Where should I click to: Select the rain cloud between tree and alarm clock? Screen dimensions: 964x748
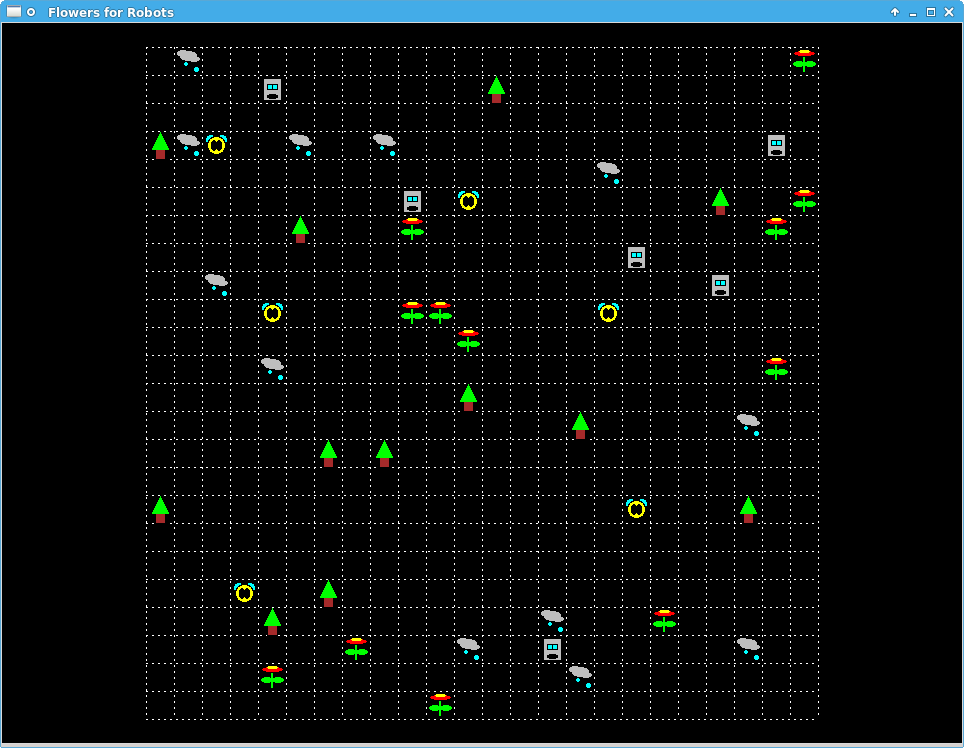(x=189, y=145)
